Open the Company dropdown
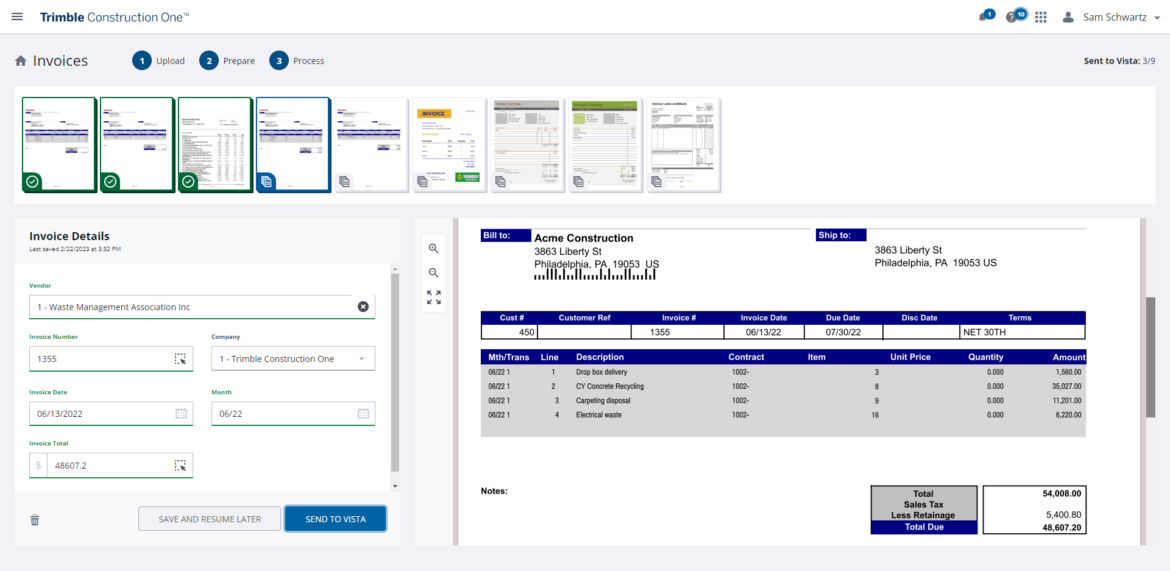The image size is (1170, 571). 293,359
